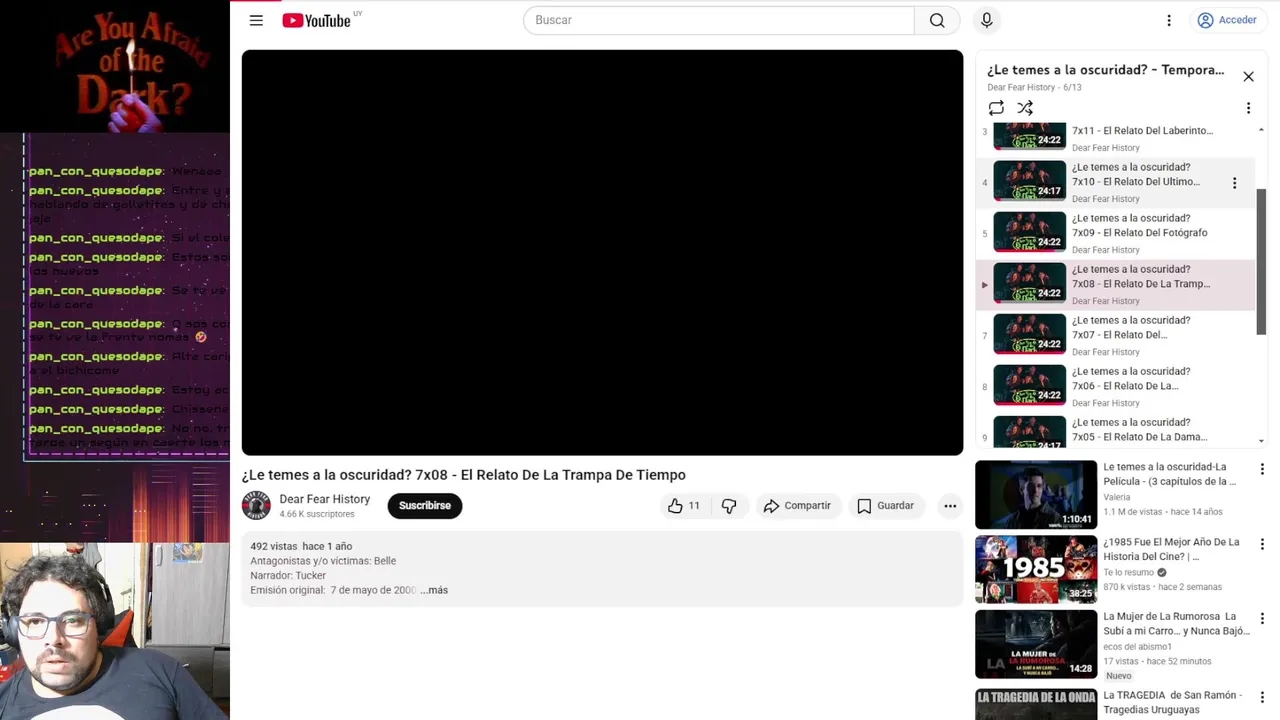Open Dear Fear History channel avatar
Image resolution: width=1280 pixels, height=720 pixels.
pyautogui.click(x=256, y=506)
